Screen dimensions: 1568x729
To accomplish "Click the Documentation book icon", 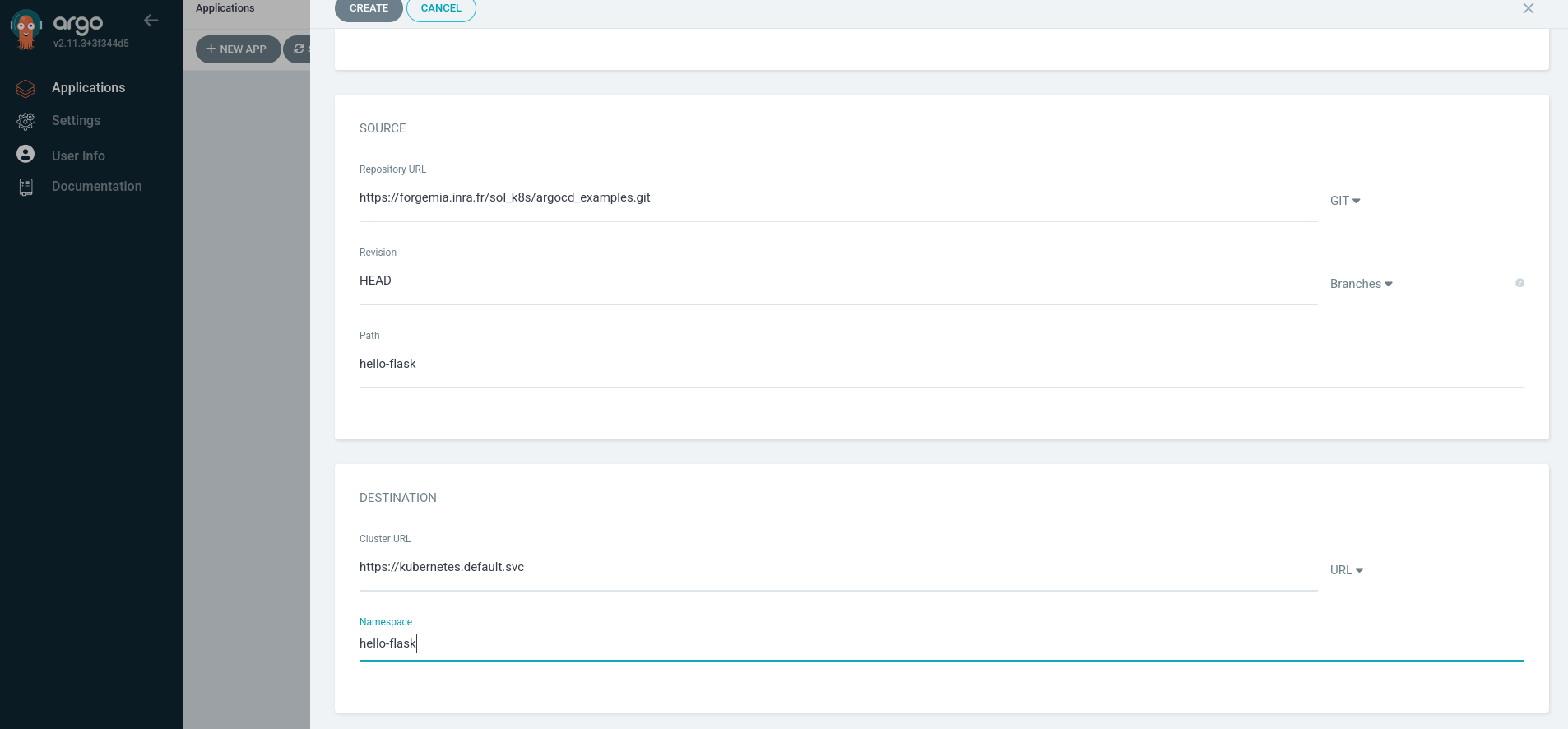I will 26,187.
